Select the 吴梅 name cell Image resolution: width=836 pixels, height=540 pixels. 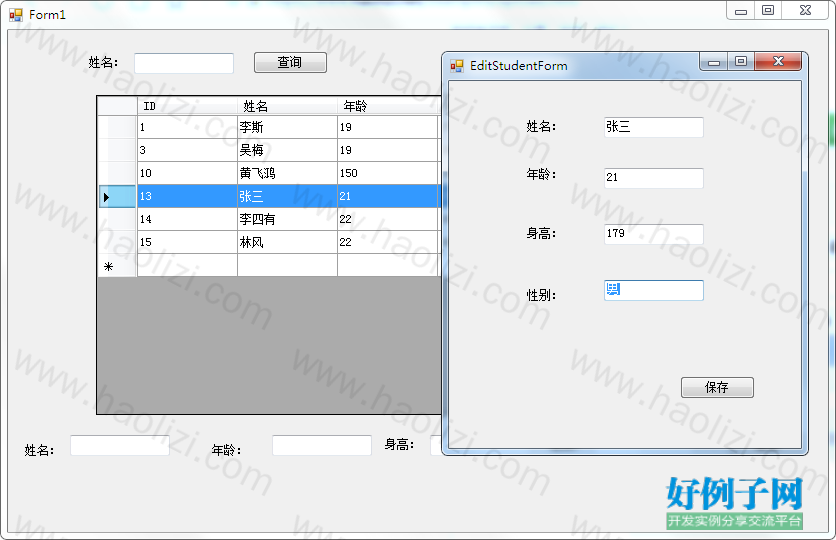point(287,150)
